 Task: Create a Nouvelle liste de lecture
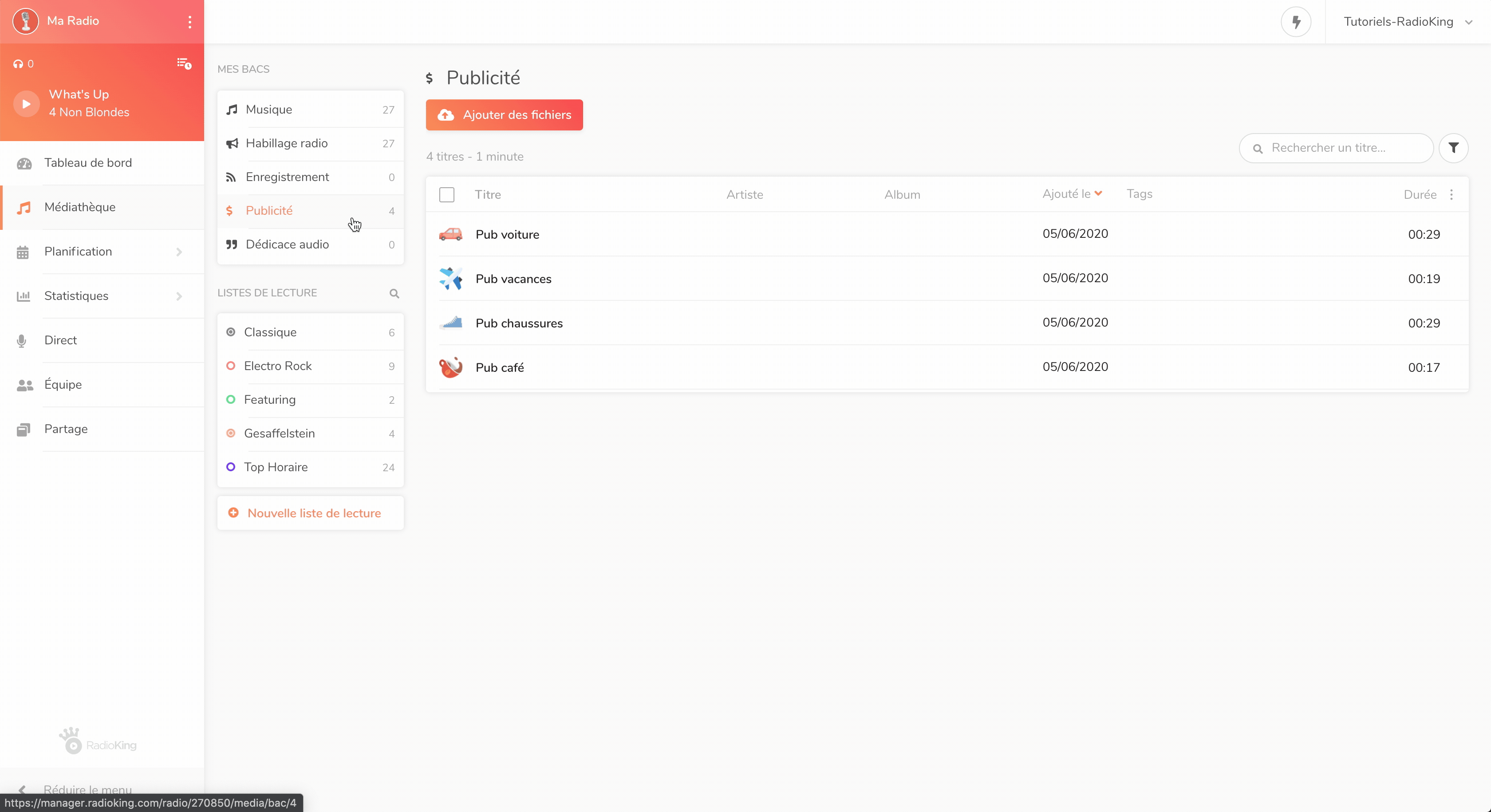click(x=311, y=513)
